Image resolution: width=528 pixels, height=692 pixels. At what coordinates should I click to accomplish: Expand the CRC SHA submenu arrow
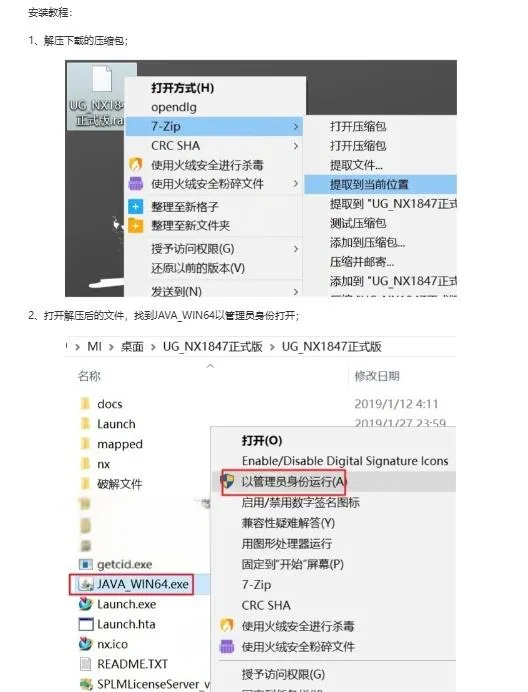coord(296,146)
